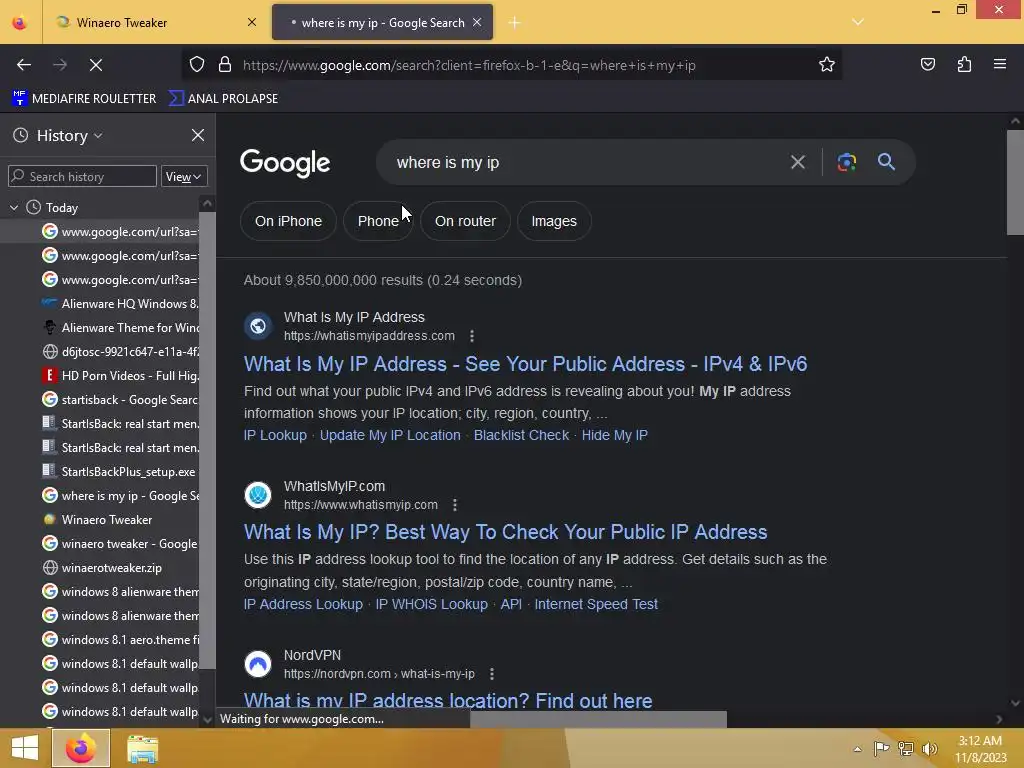This screenshot has width=1024, height=768.
Task: Go to the Google logo homepage
Action: pyautogui.click(x=285, y=163)
